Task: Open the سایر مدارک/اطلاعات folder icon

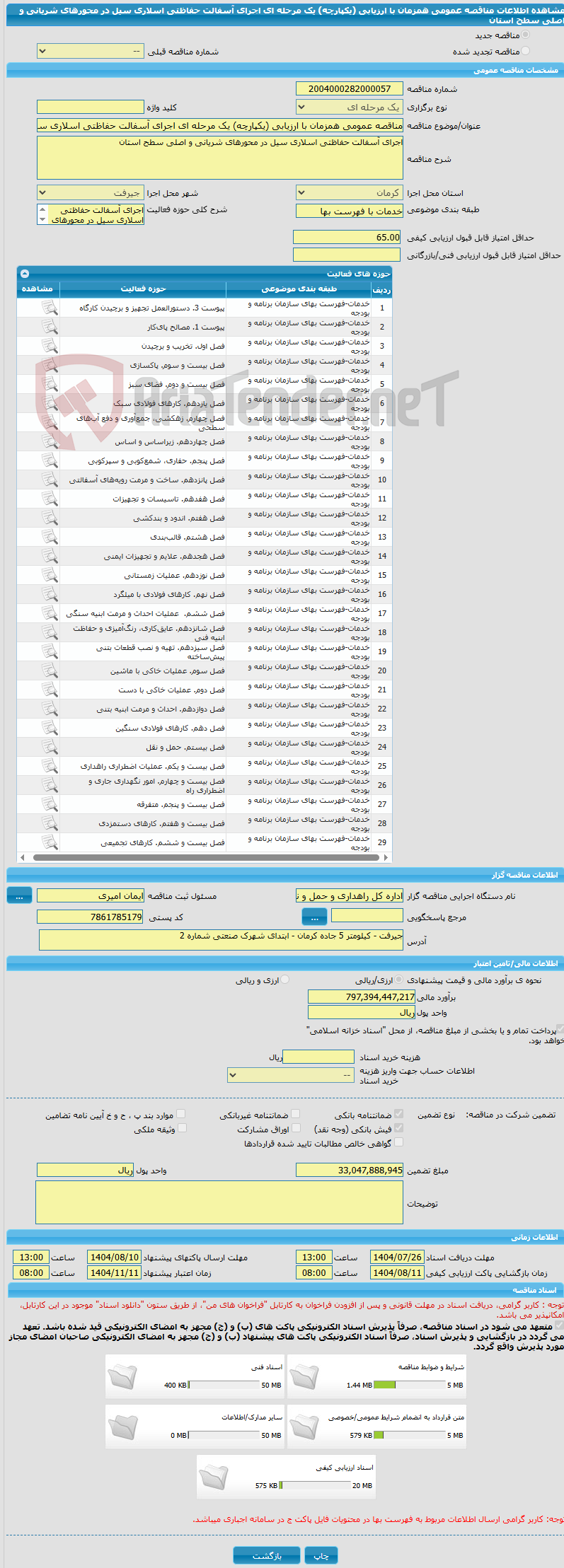Action: (122, 1426)
